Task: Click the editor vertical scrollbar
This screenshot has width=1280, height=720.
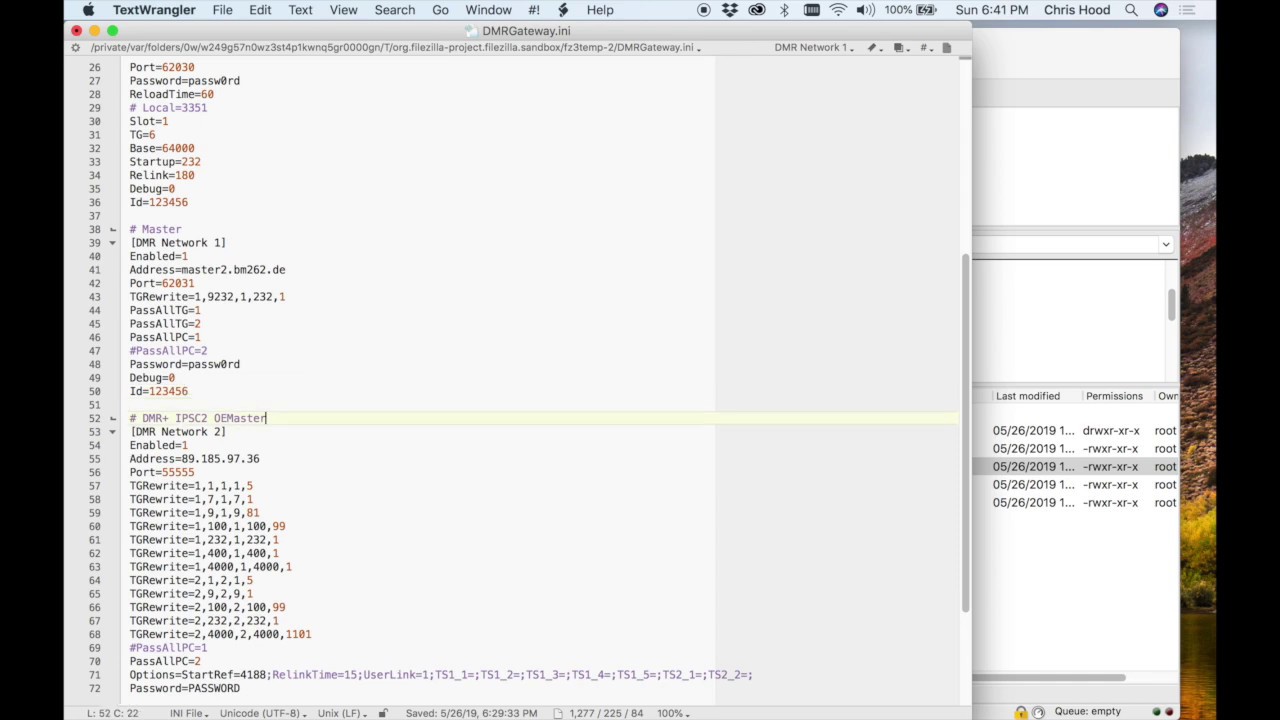Action: (965, 433)
